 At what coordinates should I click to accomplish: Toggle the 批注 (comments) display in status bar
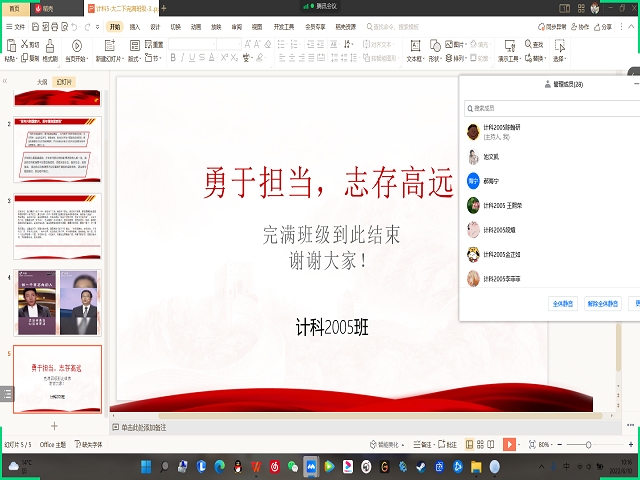pyautogui.click(x=451, y=443)
